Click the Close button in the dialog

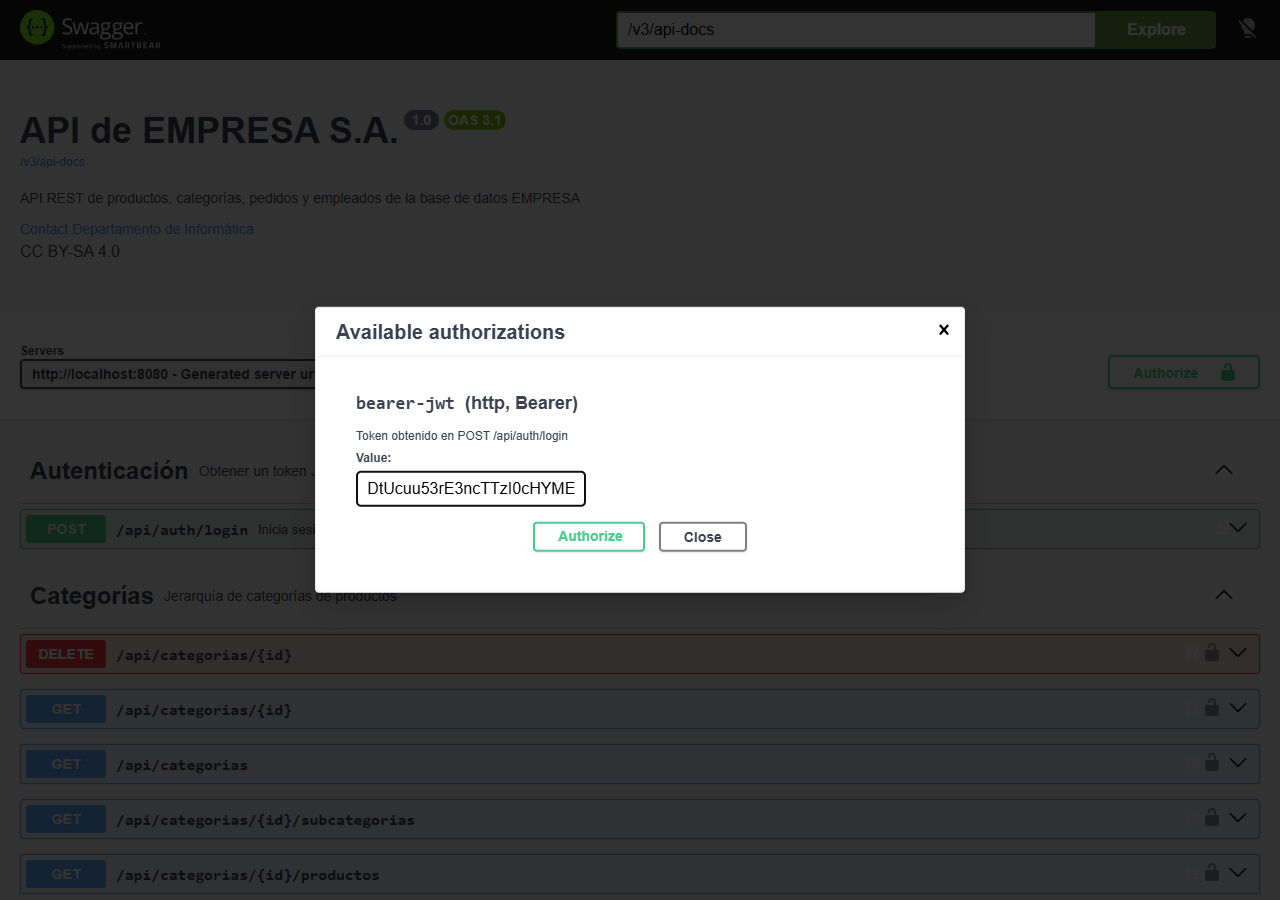(703, 537)
